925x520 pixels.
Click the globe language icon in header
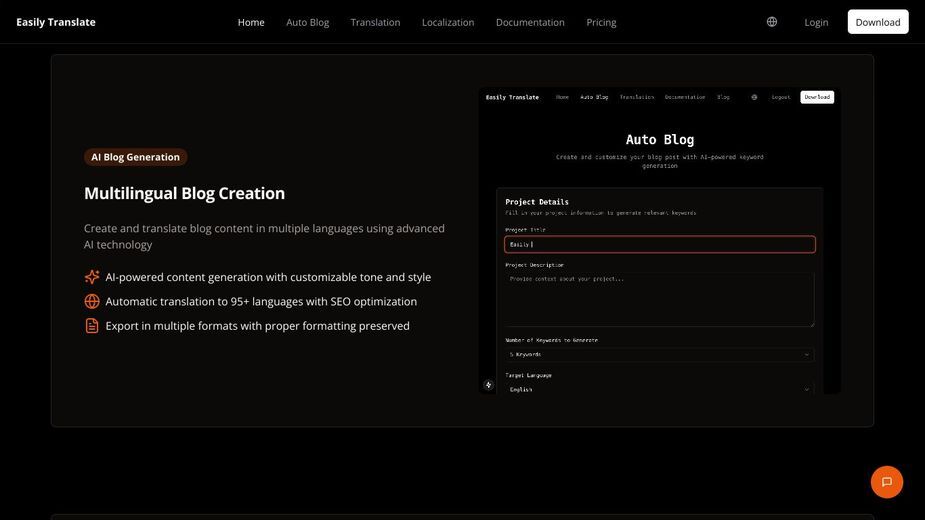coord(772,22)
